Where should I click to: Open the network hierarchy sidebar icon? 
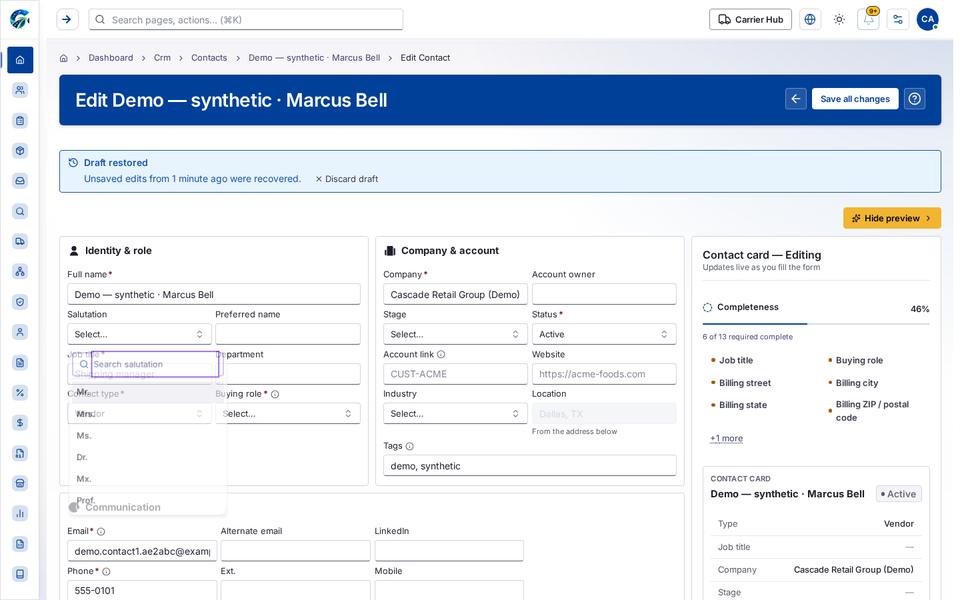pyautogui.click(x=20, y=272)
